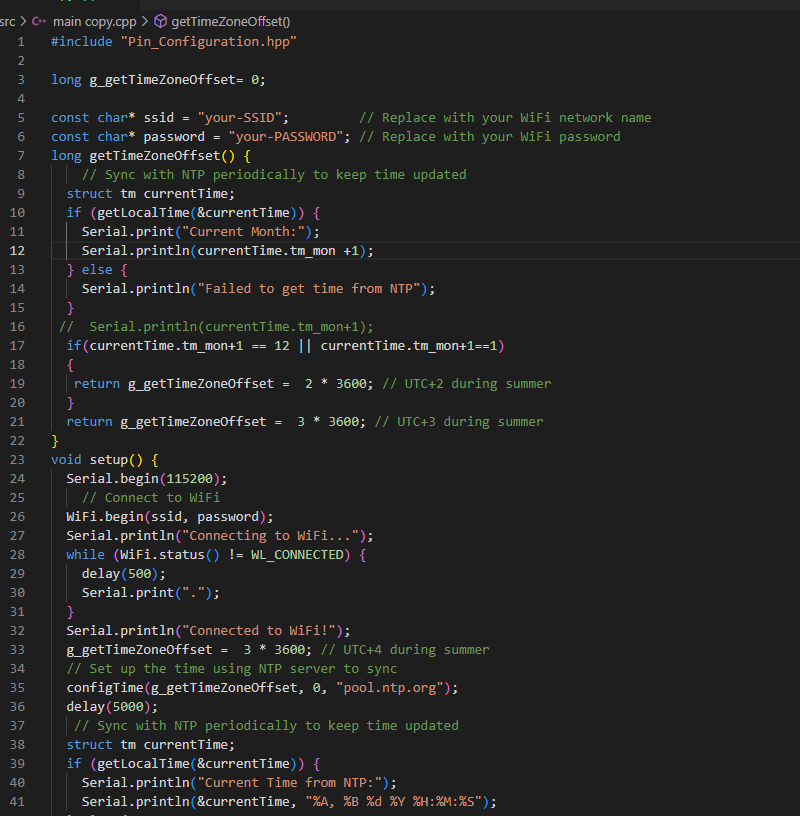Open 'main copy.cpp' breadcrumb item
The width and height of the screenshot is (800, 816).
pos(94,22)
